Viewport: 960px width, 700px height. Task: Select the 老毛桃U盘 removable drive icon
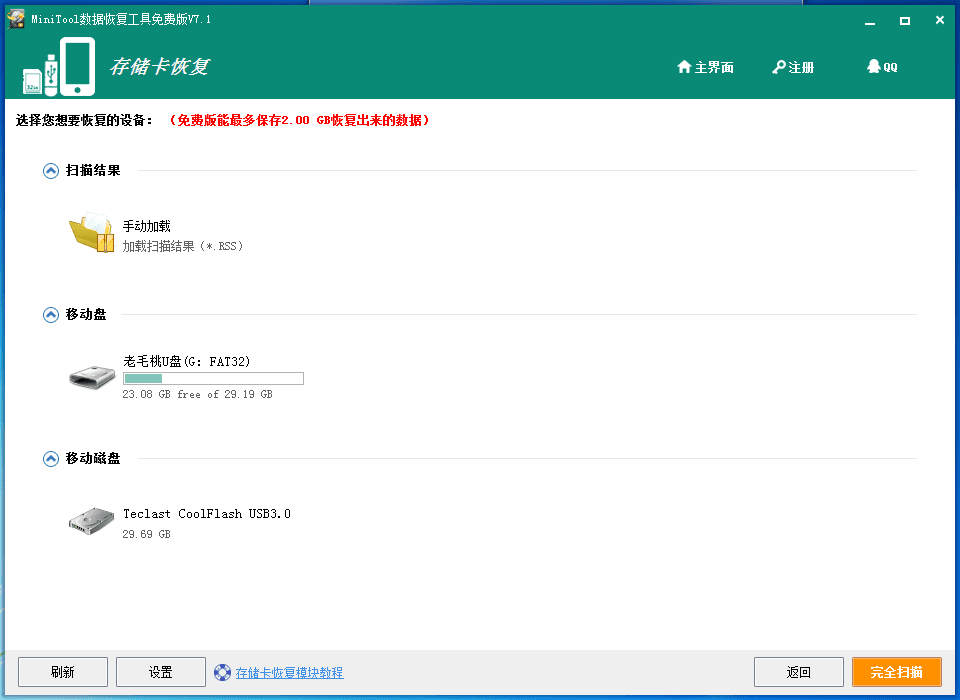click(91, 377)
